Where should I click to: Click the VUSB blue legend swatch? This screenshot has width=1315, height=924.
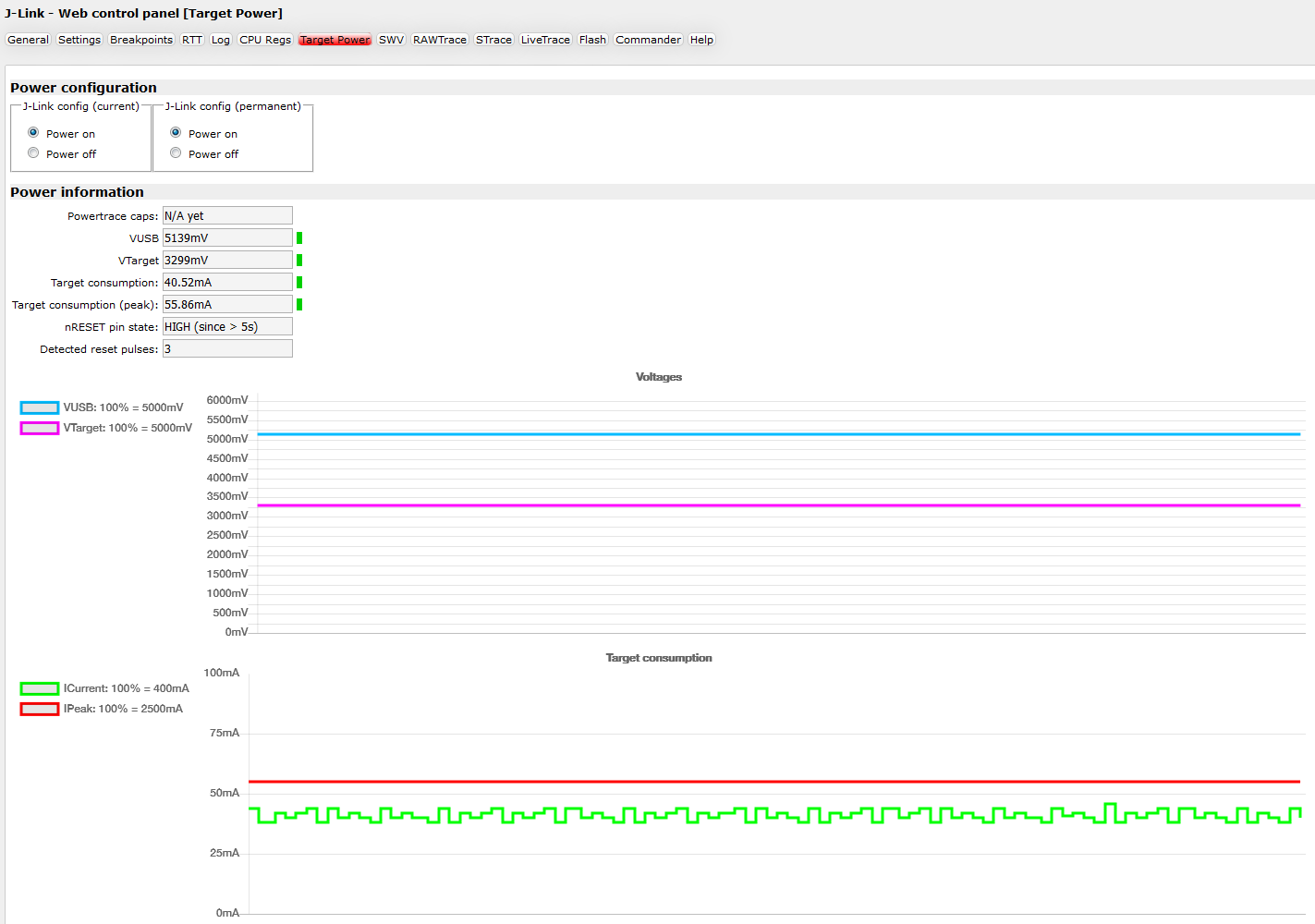[x=40, y=407]
